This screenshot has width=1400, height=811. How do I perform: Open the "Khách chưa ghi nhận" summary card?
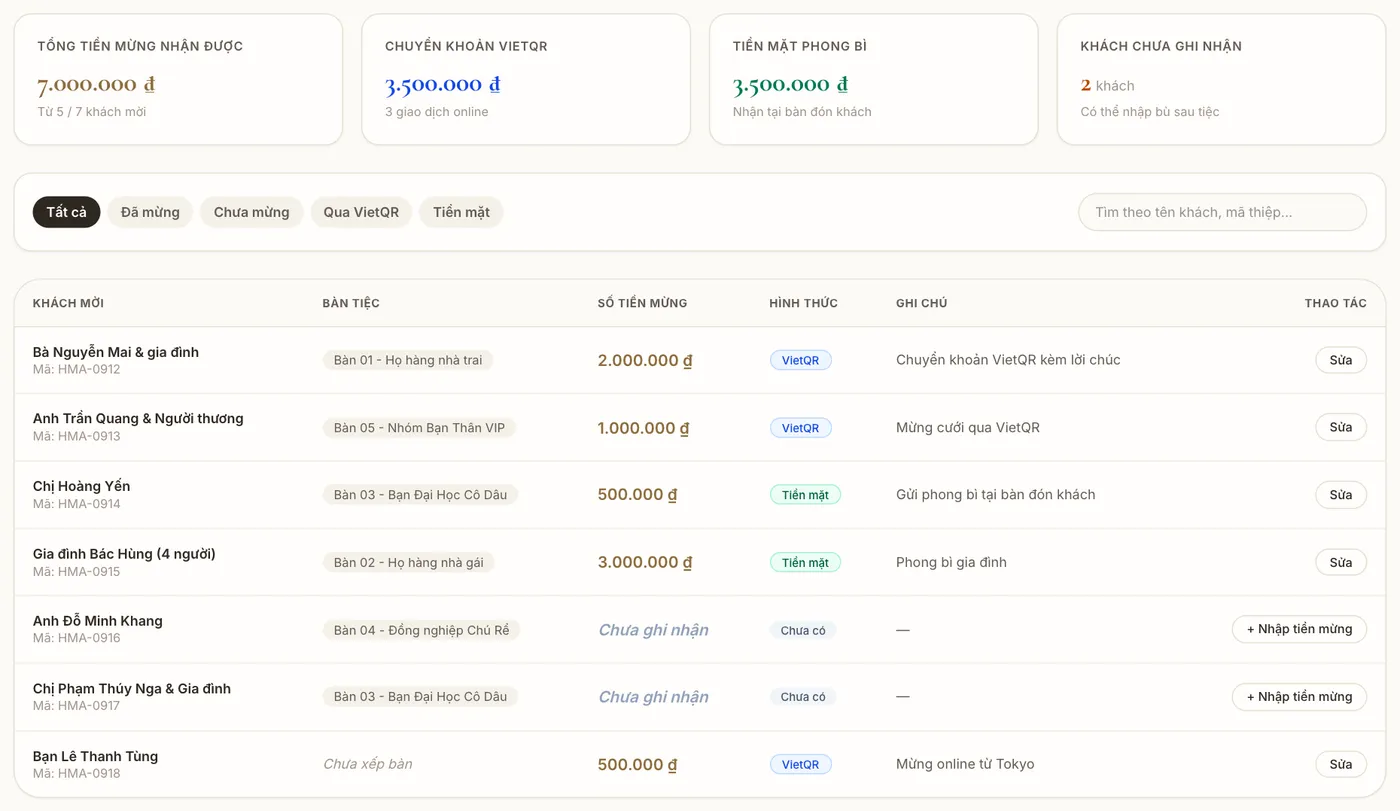pos(1221,79)
